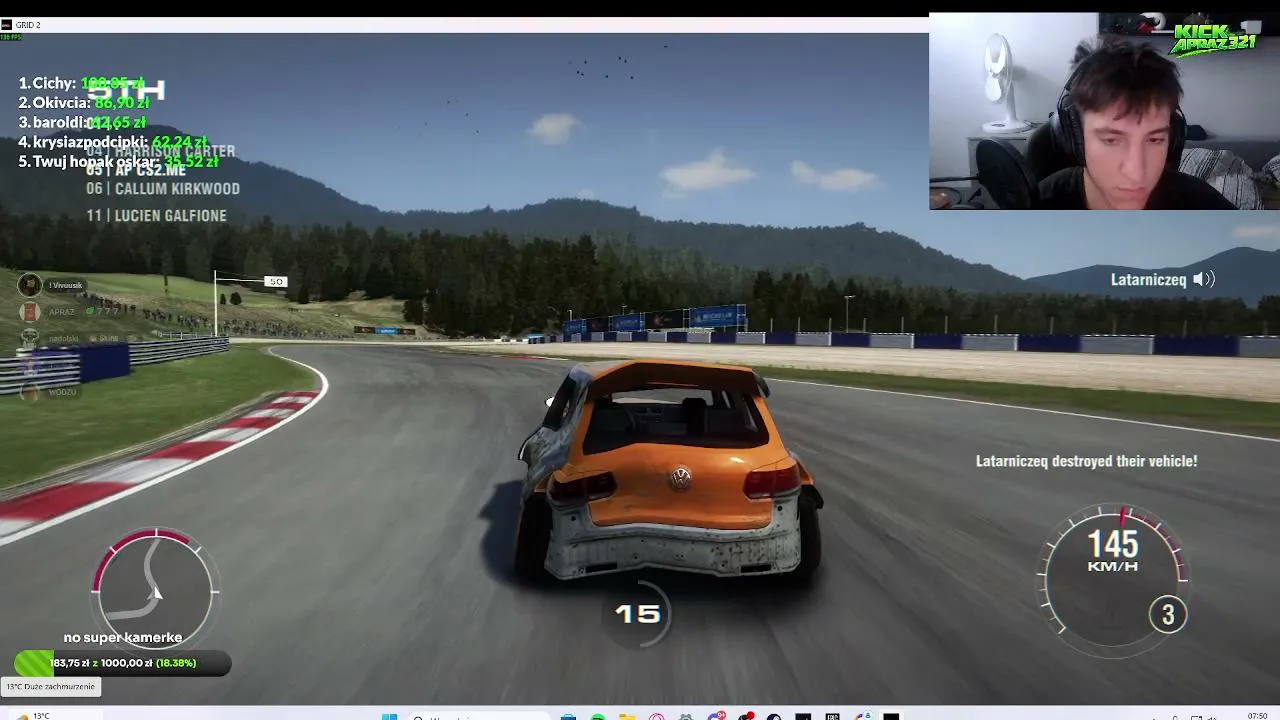This screenshot has height=720, width=1280.
Task: Click the 'APRAZ' name in voice overlay
Action: coord(62,311)
